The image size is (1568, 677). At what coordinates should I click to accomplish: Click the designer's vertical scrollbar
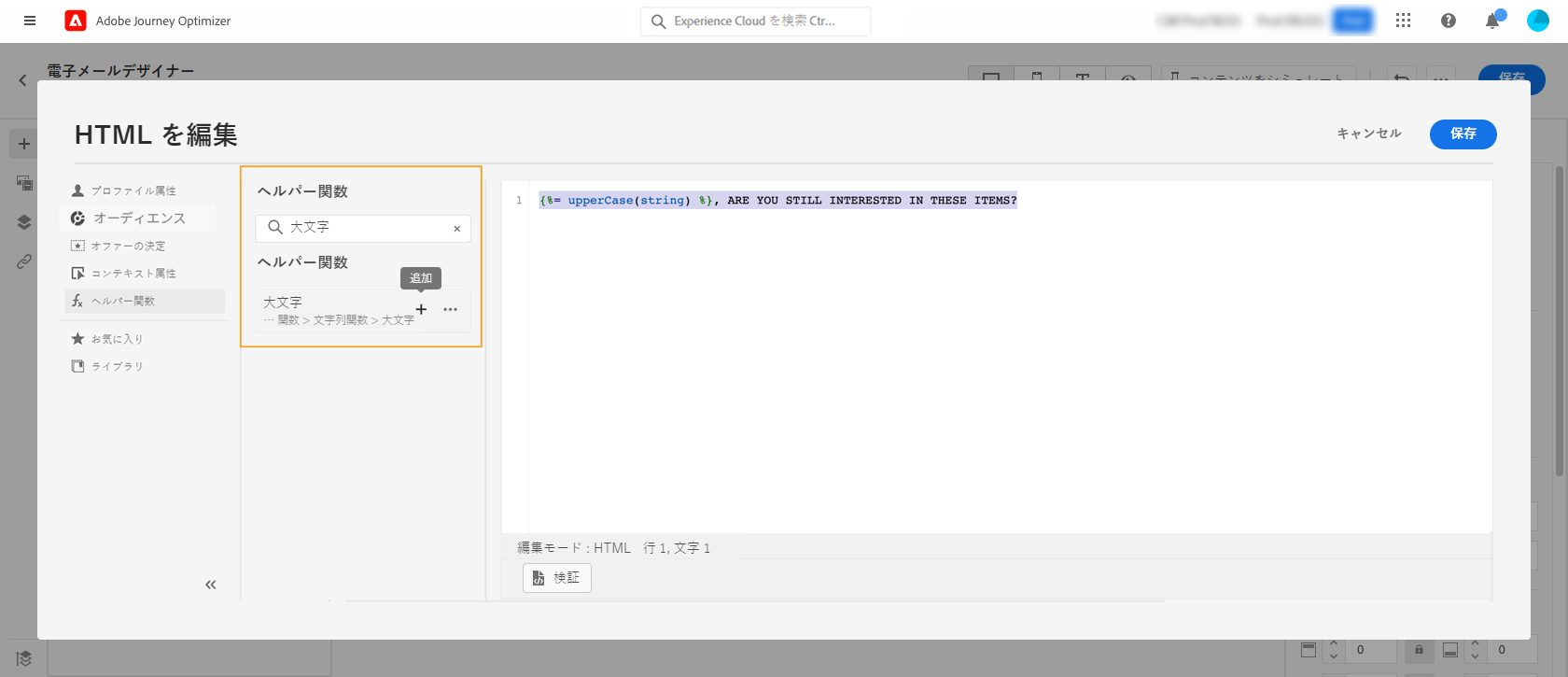[x=1559, y=319]
